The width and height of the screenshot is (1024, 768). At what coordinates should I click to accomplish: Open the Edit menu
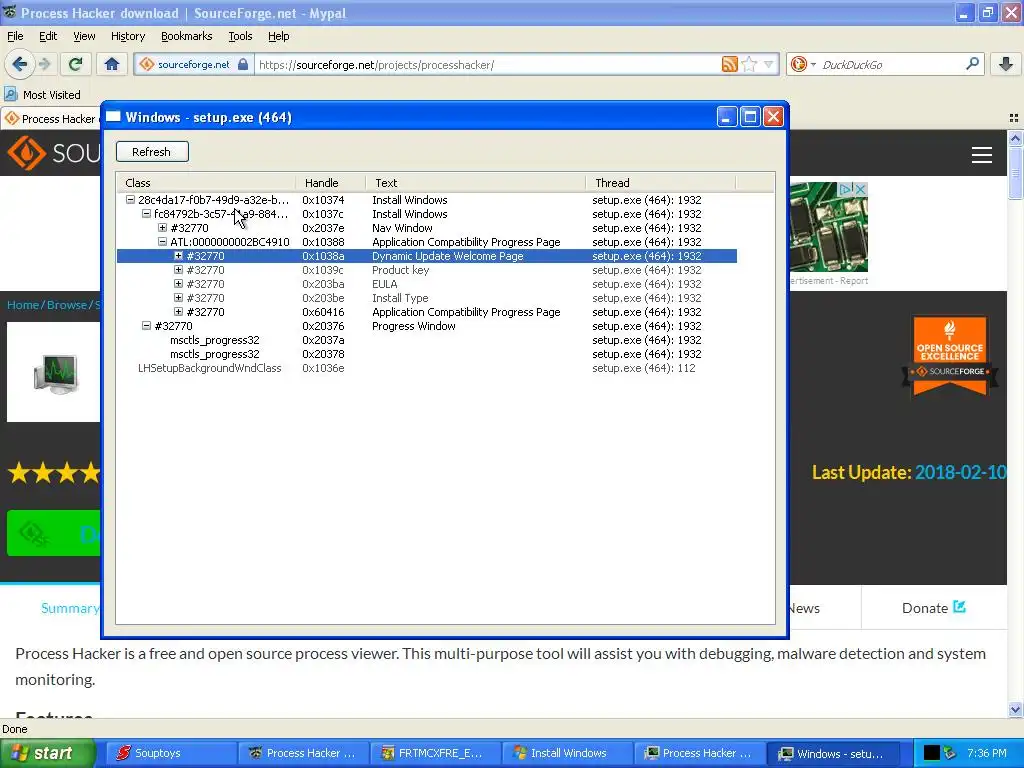[x=48, y=36]
